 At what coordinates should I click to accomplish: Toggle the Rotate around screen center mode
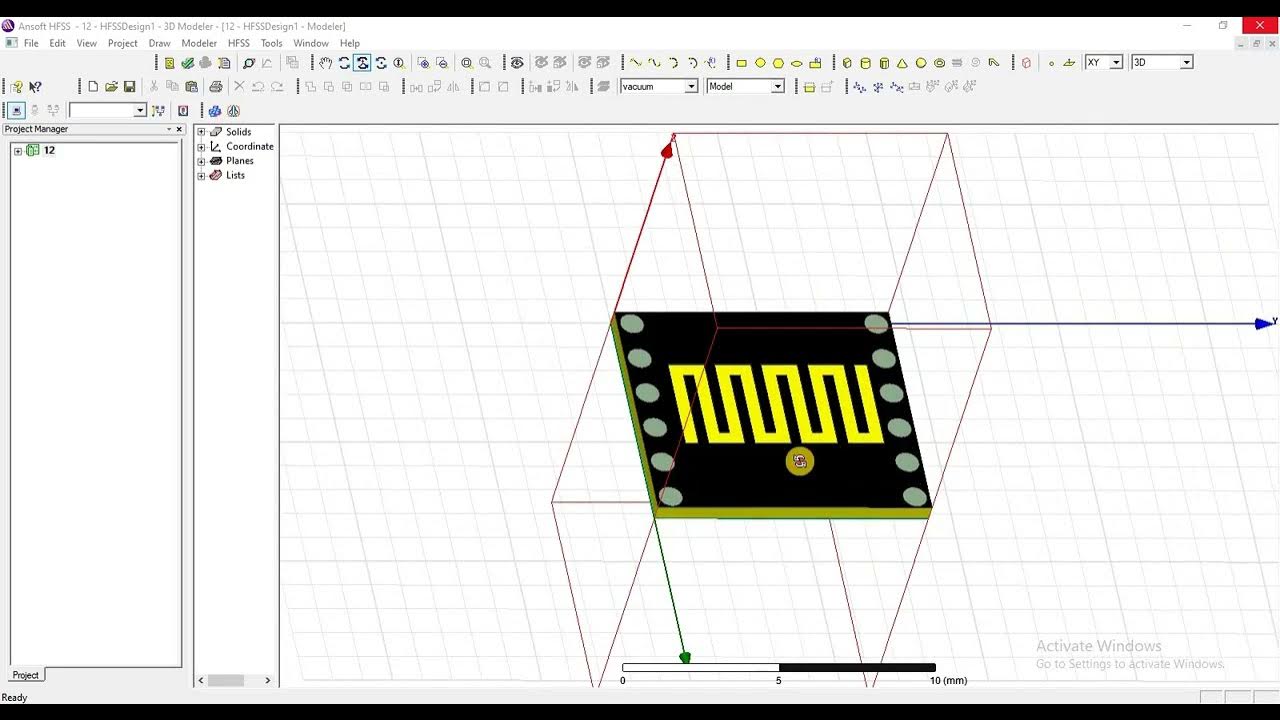(381, 63)
